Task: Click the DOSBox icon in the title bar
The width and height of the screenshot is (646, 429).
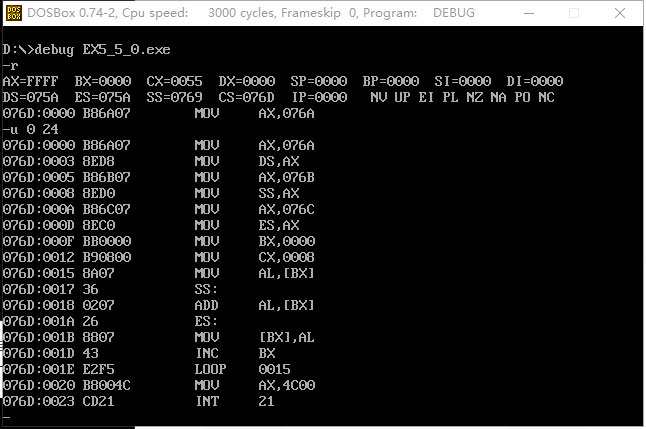Action: (x=14, y=13)
